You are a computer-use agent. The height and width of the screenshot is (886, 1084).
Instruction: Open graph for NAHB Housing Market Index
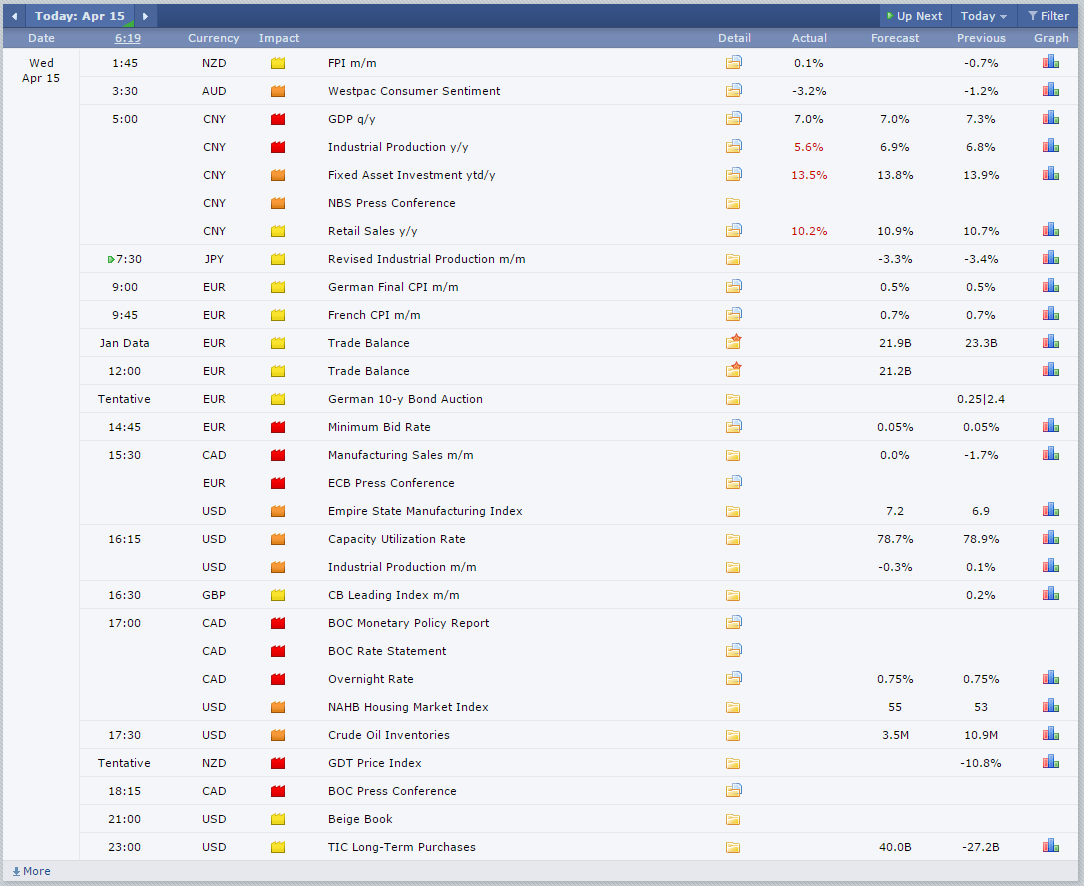(x=1051, y=706)
